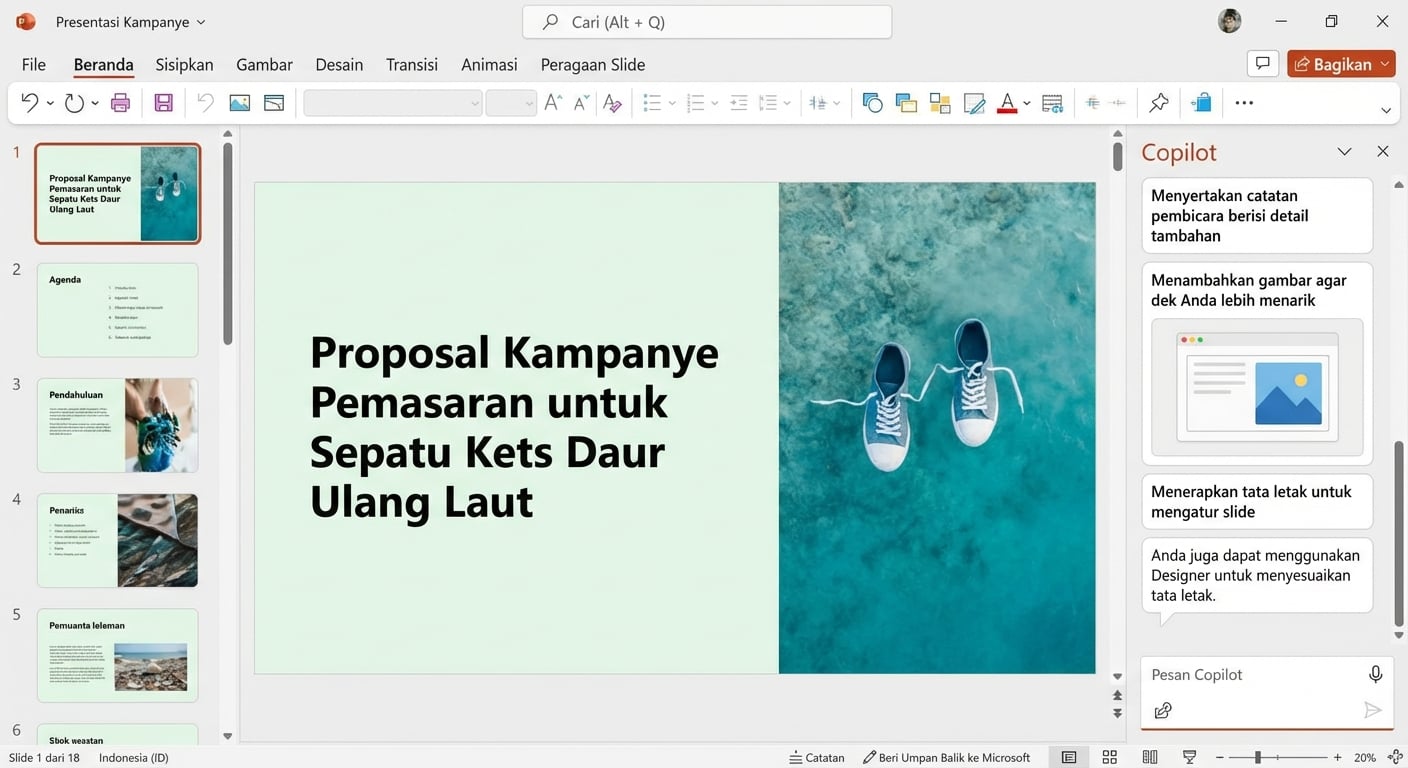Switch to the Sisipkan ribbon tab

184,63
